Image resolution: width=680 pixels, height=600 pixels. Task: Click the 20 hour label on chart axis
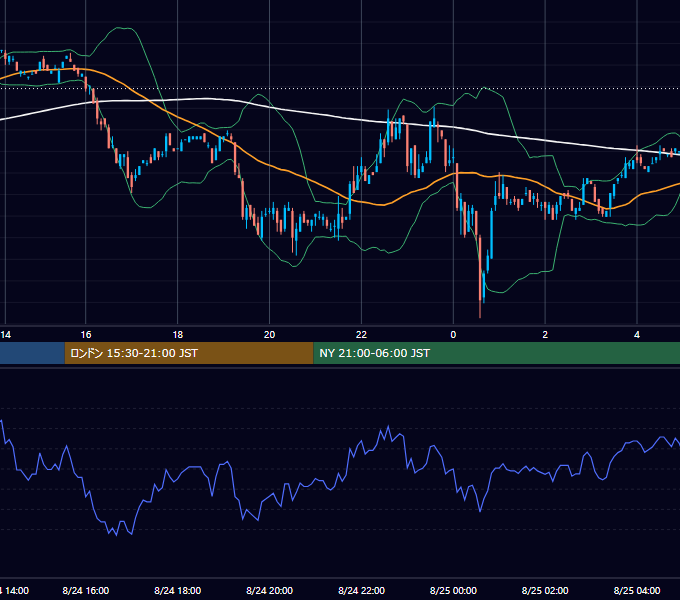tap(269, 335)
